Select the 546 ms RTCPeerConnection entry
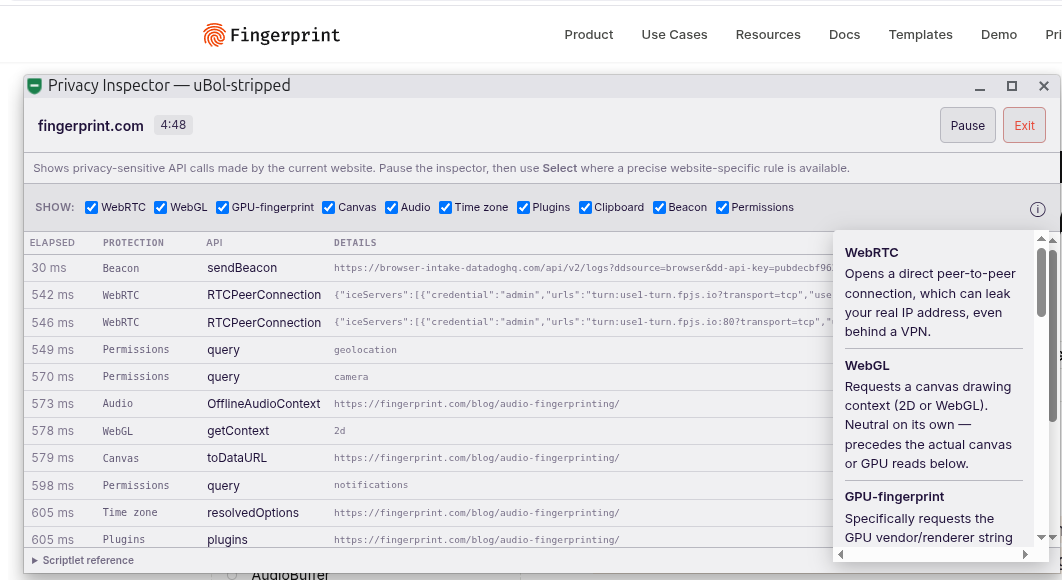The image size is (1062, 580). tap(429, 323)
